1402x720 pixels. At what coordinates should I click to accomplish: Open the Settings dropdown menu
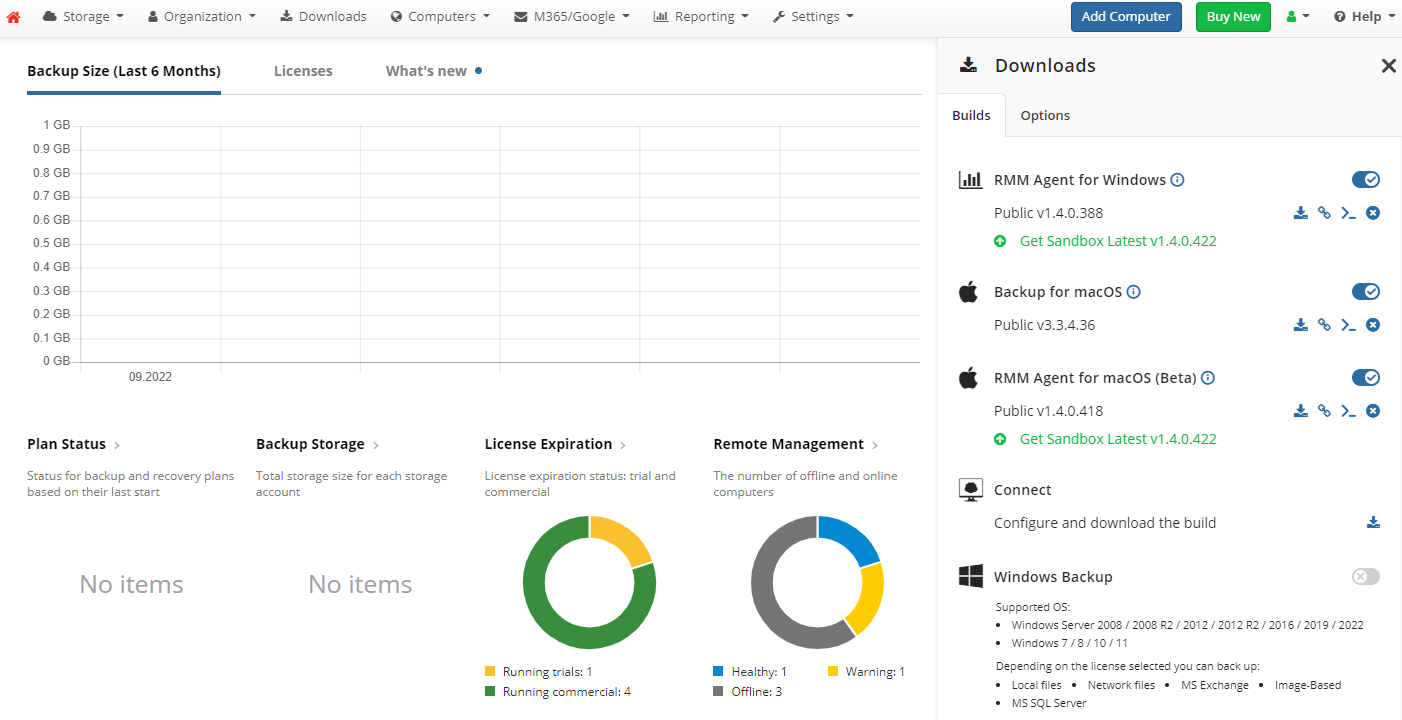click(813, 17)
